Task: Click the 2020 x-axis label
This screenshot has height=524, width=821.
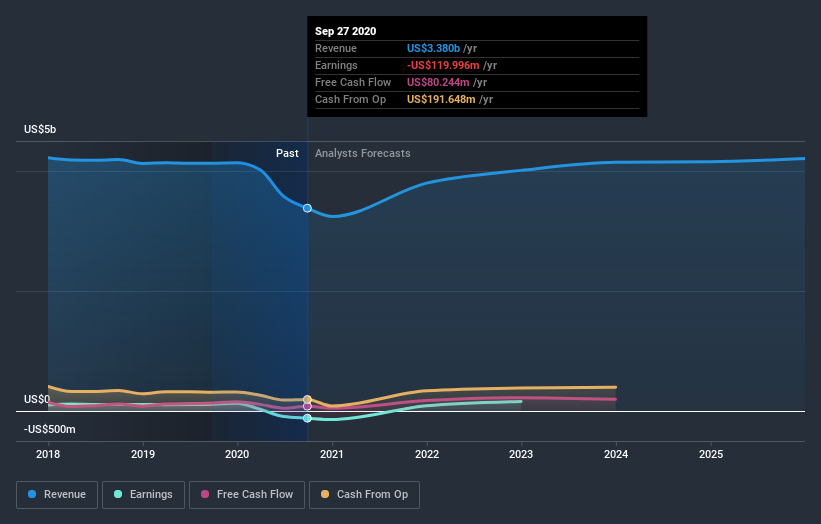Action: [237, 454]
